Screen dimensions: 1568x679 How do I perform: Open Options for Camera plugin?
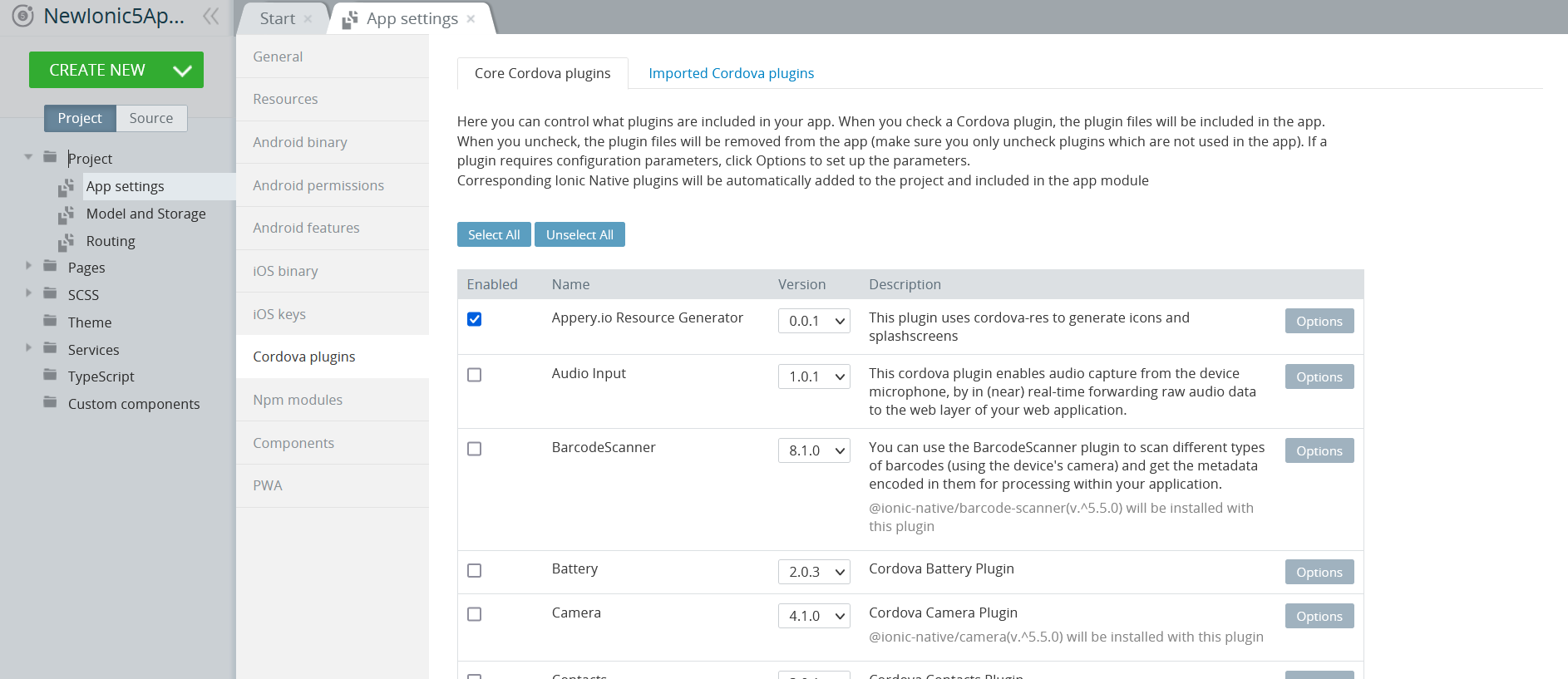click(x=1319, y=616)
